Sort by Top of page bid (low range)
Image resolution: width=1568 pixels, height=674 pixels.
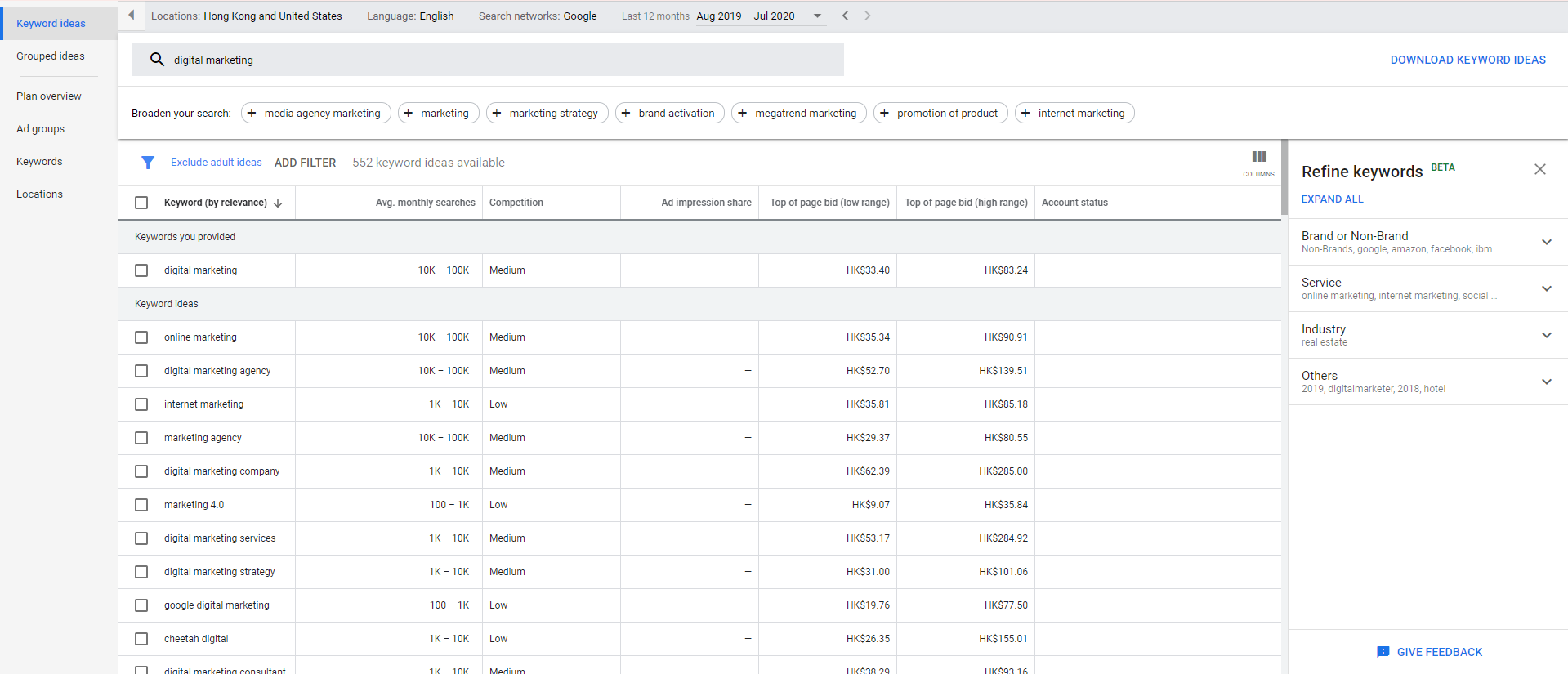click(x=829, y=203)
